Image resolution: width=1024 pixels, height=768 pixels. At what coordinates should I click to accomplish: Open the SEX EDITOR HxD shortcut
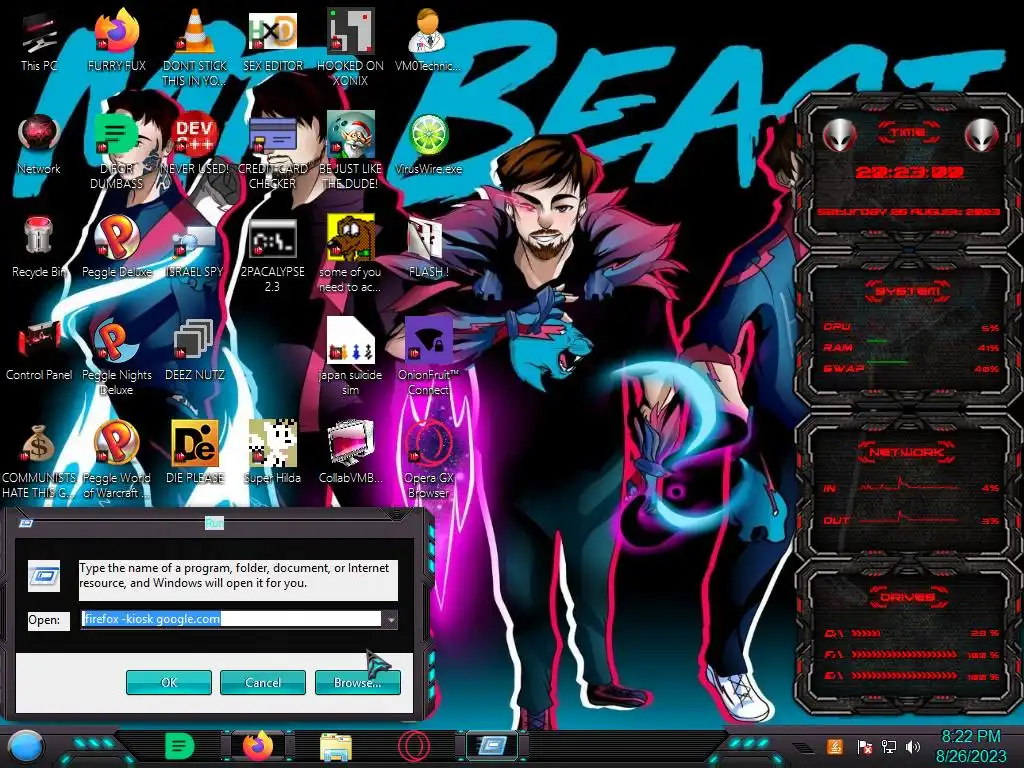click(x=272, y=39)
